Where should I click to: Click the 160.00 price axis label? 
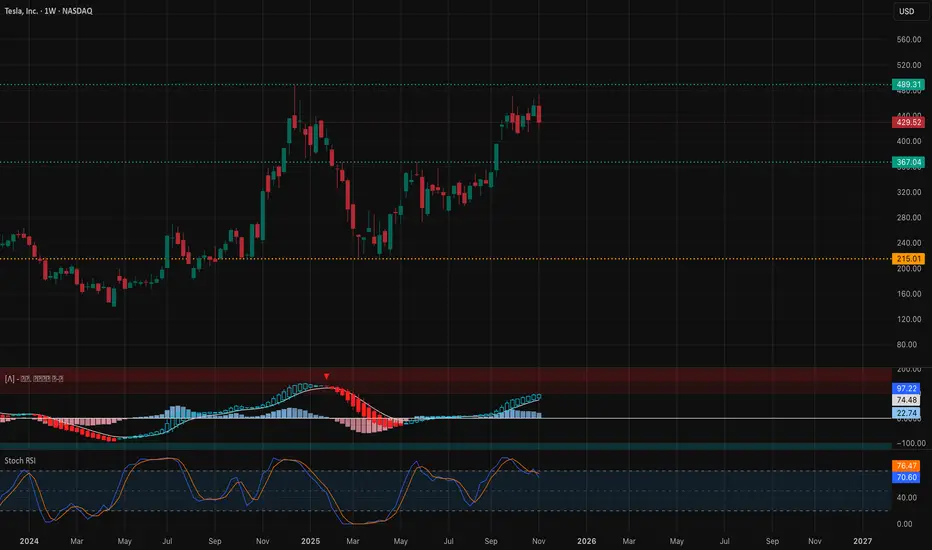pos(909,294)
